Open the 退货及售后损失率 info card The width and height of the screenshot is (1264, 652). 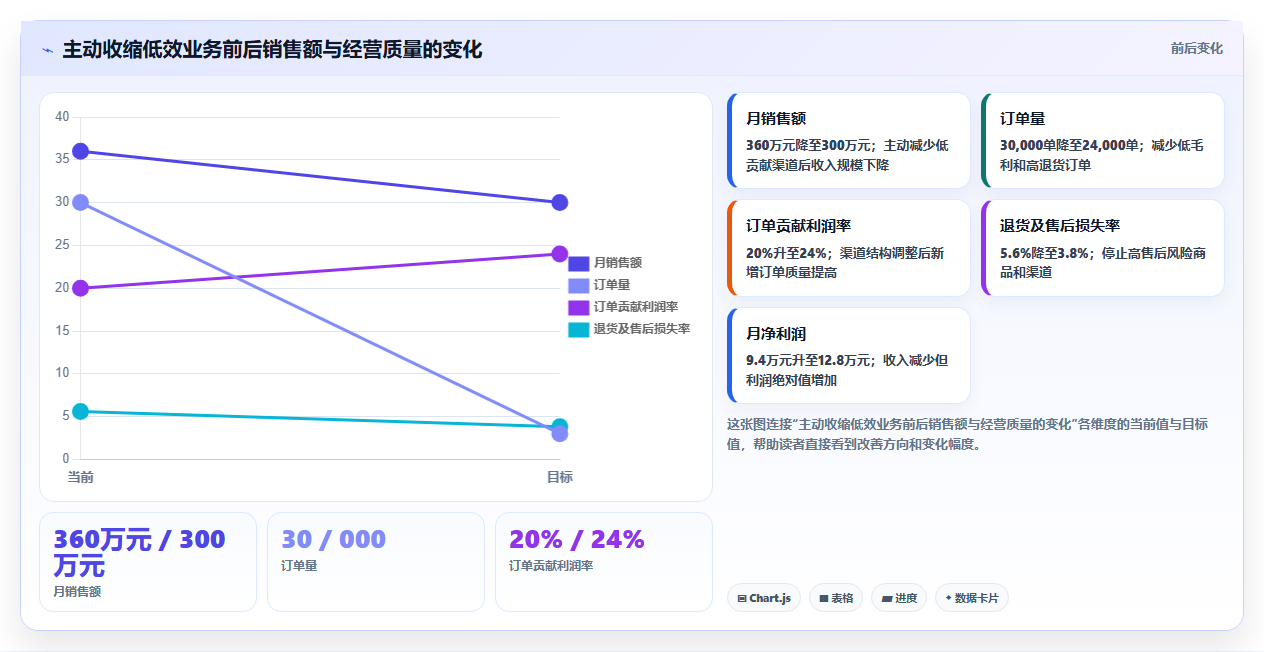tap(1103, 248)
